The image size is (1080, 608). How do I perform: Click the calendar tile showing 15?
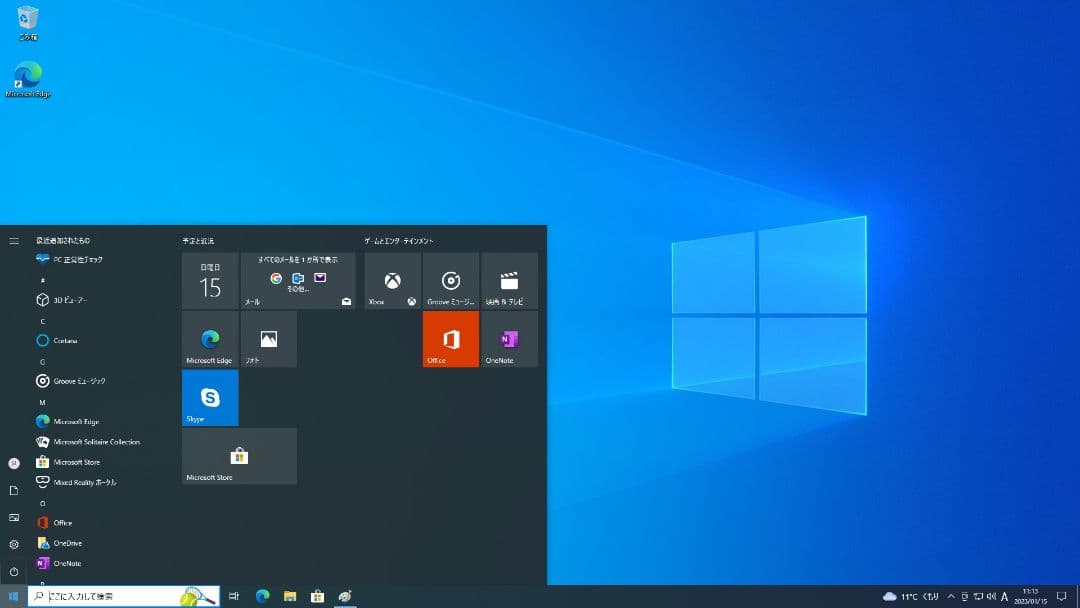point(210,280)
